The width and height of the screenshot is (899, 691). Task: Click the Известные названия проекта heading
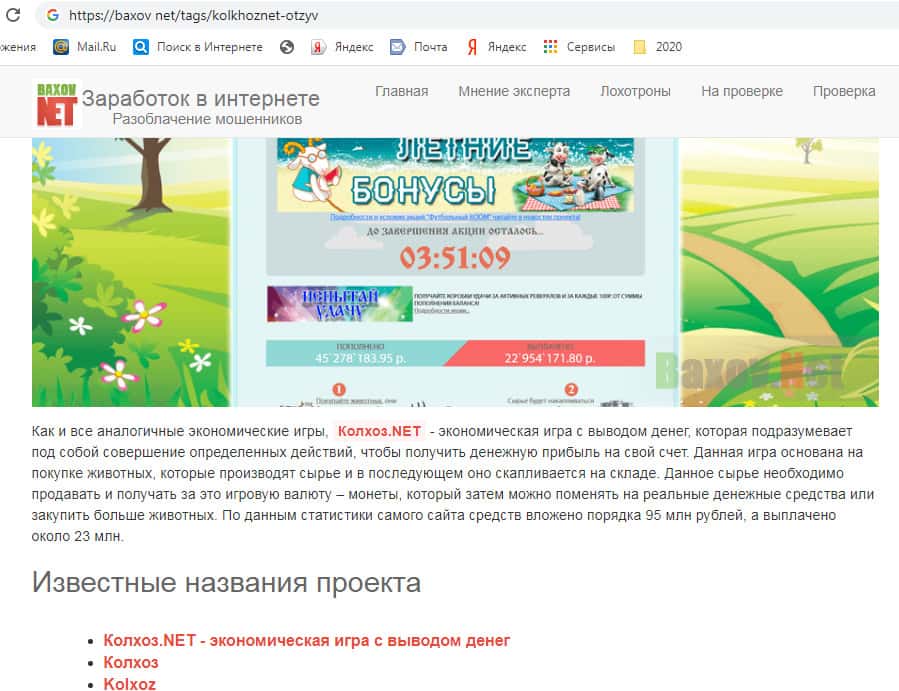click(226, 583)
